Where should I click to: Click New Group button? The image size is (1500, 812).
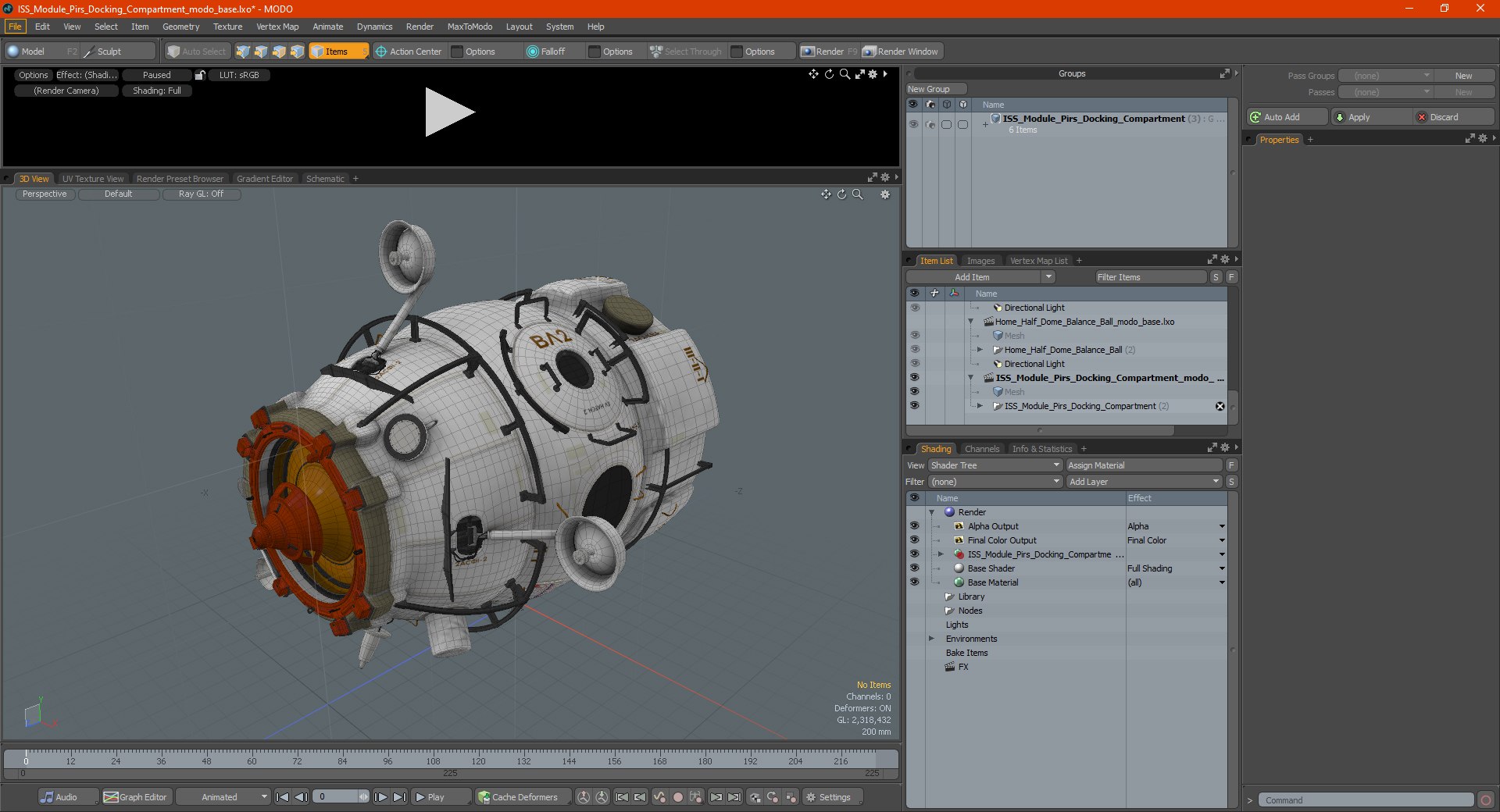point(935,89)
